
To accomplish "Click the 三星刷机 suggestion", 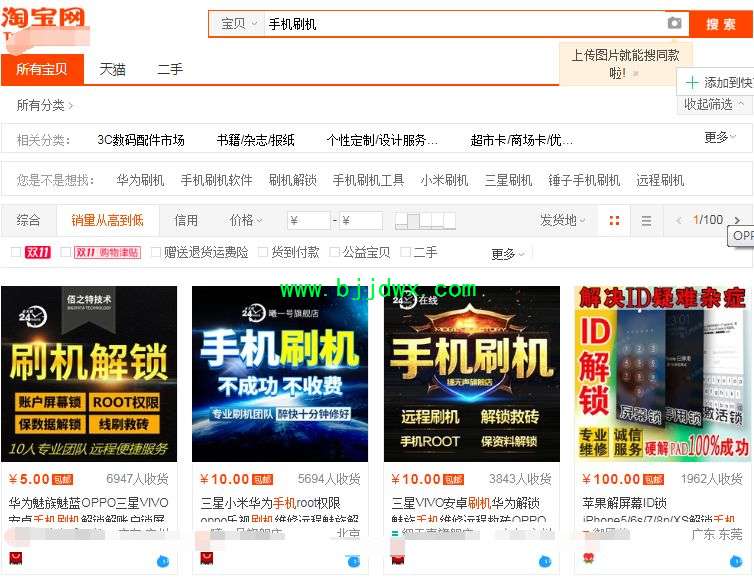I will (508, 180).
